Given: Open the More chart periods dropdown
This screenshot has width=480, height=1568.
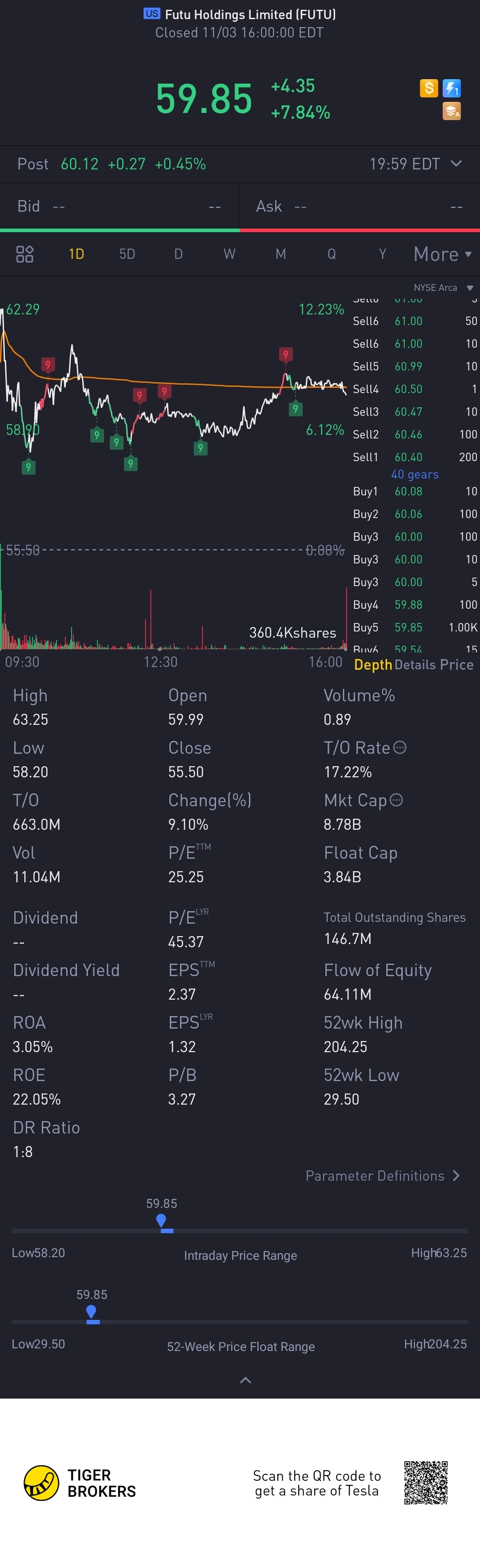Looking at the screenshot, I should tap(442, 254).
